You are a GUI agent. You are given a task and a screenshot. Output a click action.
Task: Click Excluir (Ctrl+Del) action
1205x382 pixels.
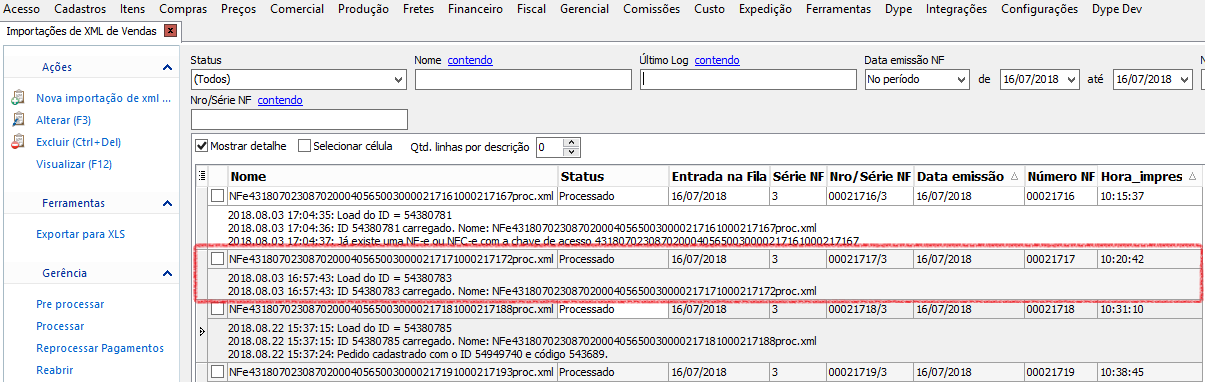[x=78, y=142]
